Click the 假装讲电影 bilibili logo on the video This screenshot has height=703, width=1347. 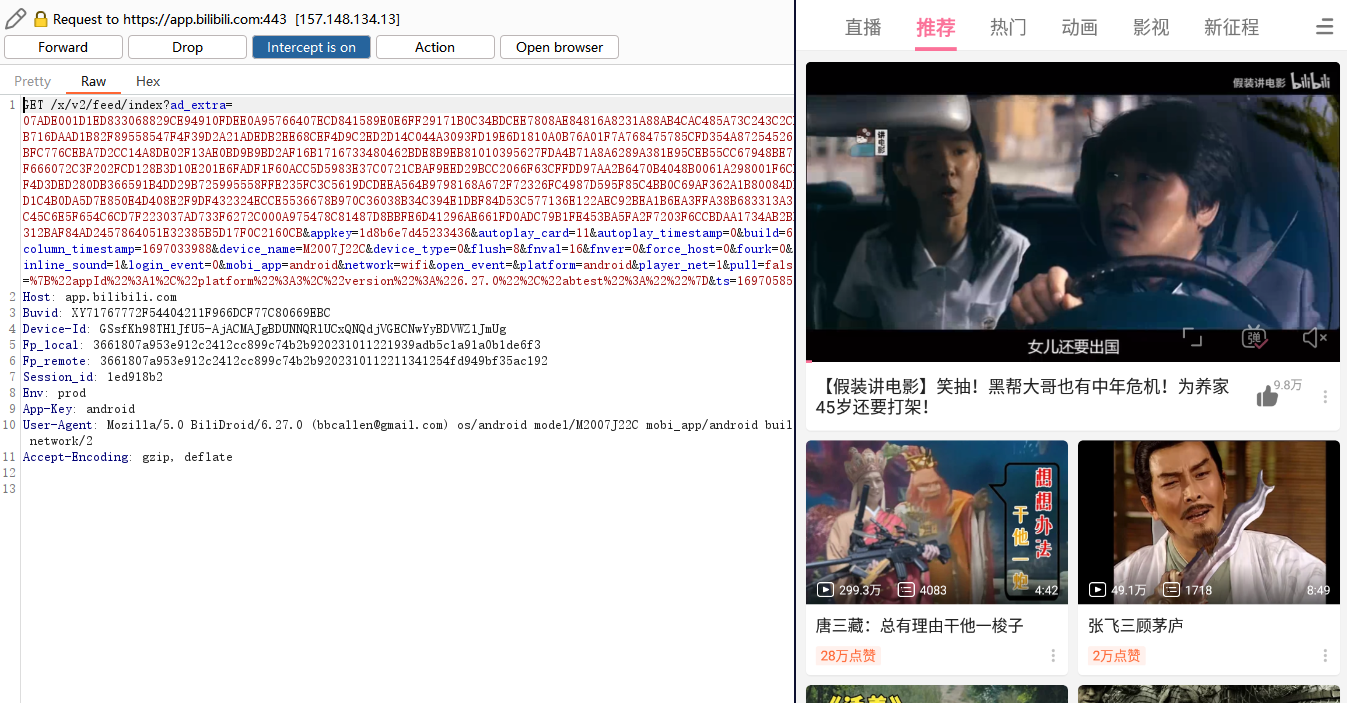click(x=1281, y=82)
